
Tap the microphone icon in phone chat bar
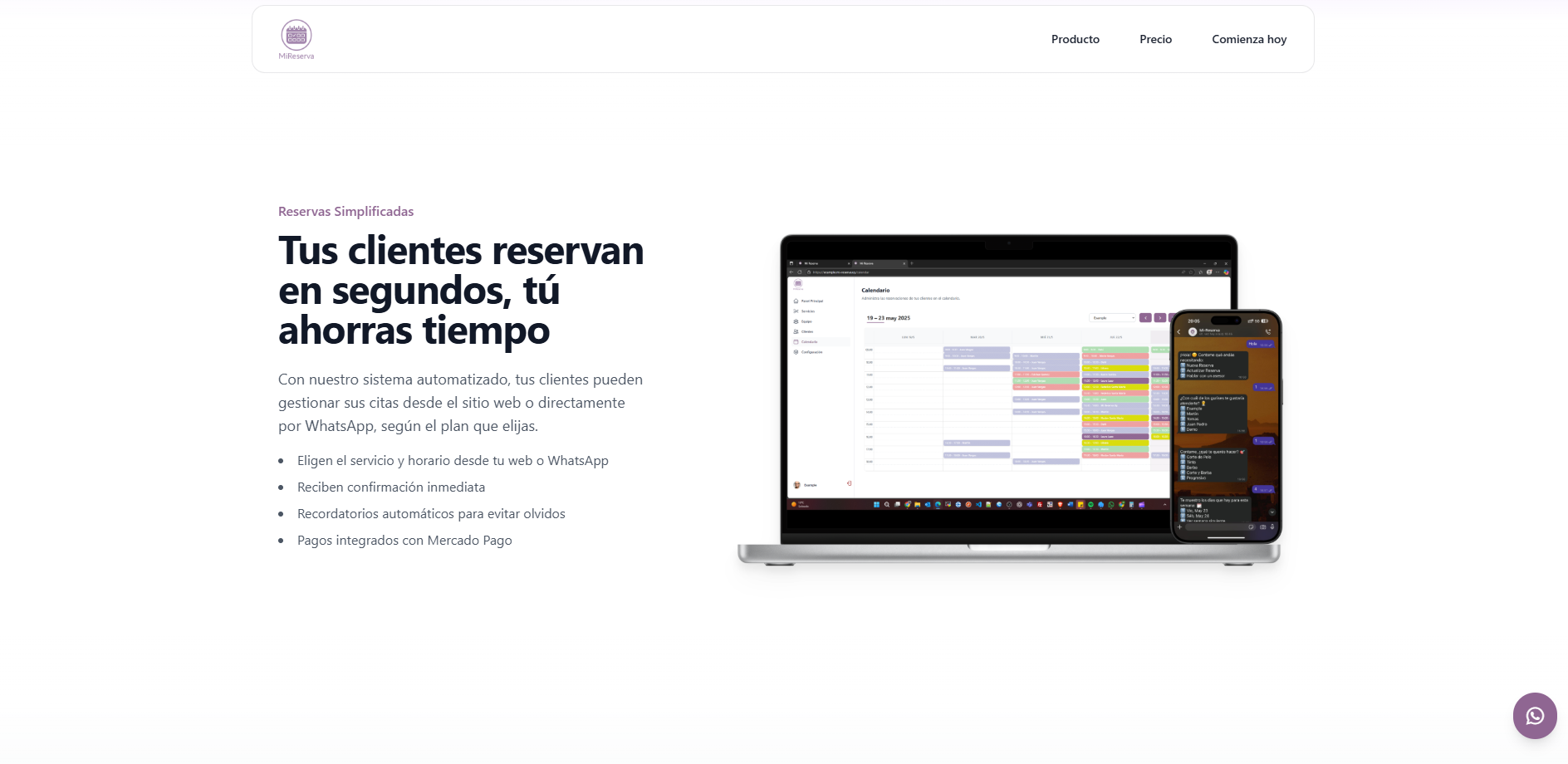1272,526
